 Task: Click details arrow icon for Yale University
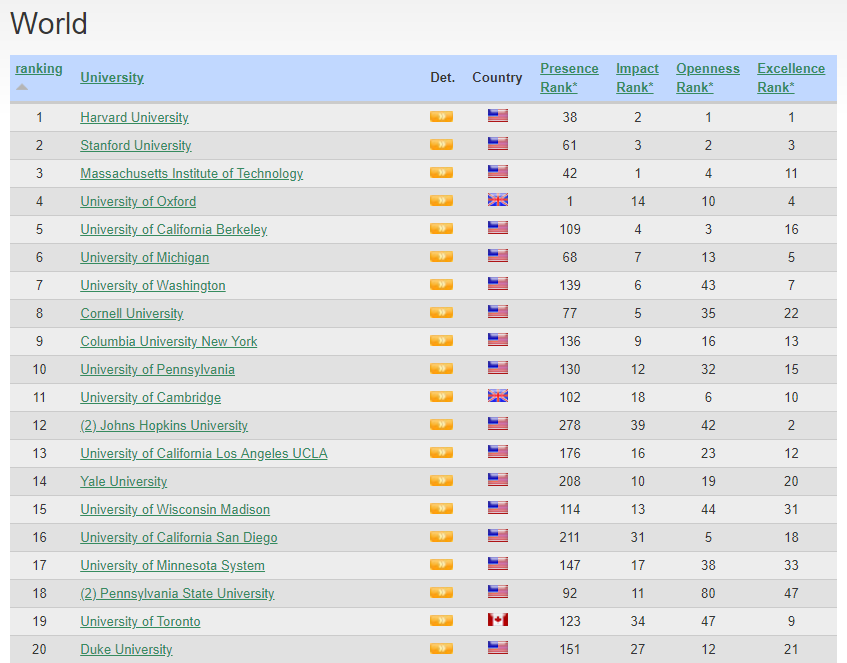pyautogui.click(x=441, y=481)
